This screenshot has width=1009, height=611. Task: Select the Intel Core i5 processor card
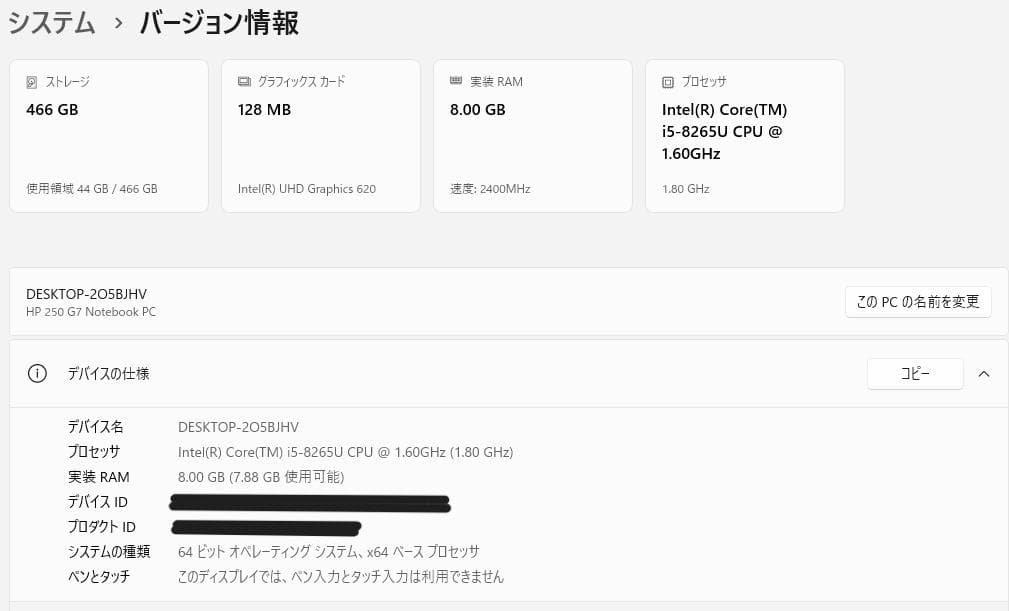coord(744,135)
